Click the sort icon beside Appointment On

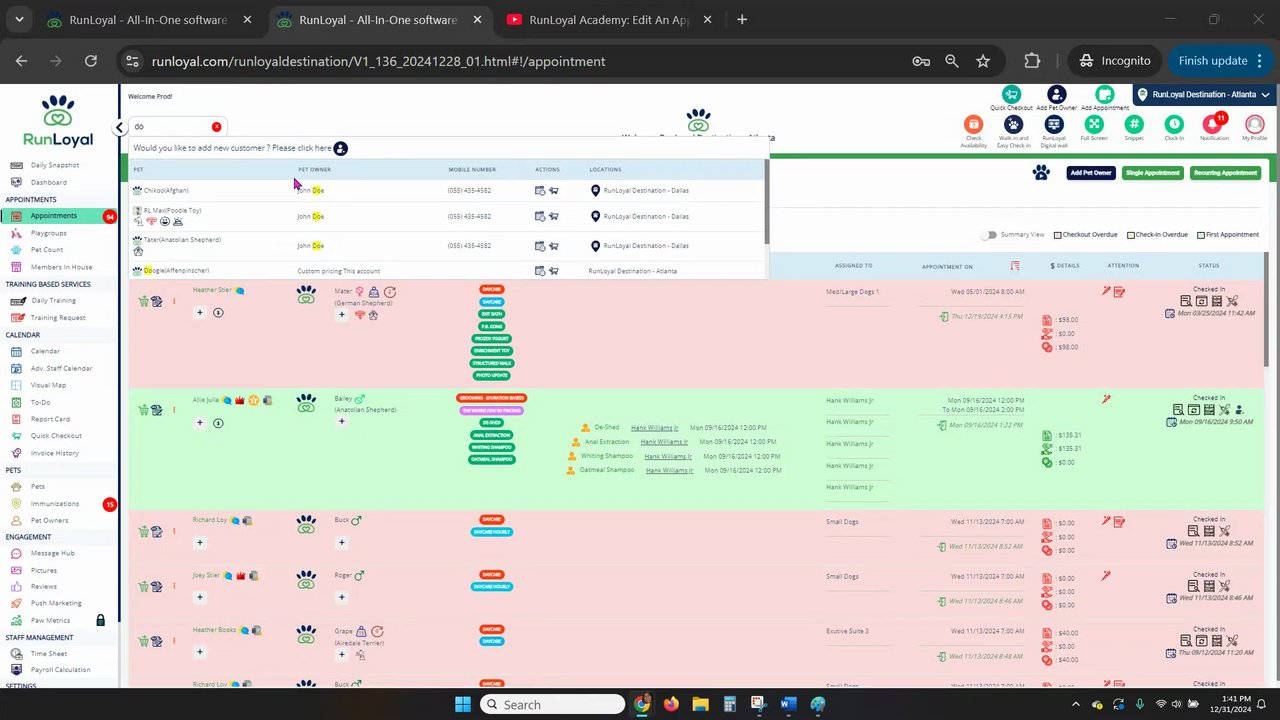1015,266
